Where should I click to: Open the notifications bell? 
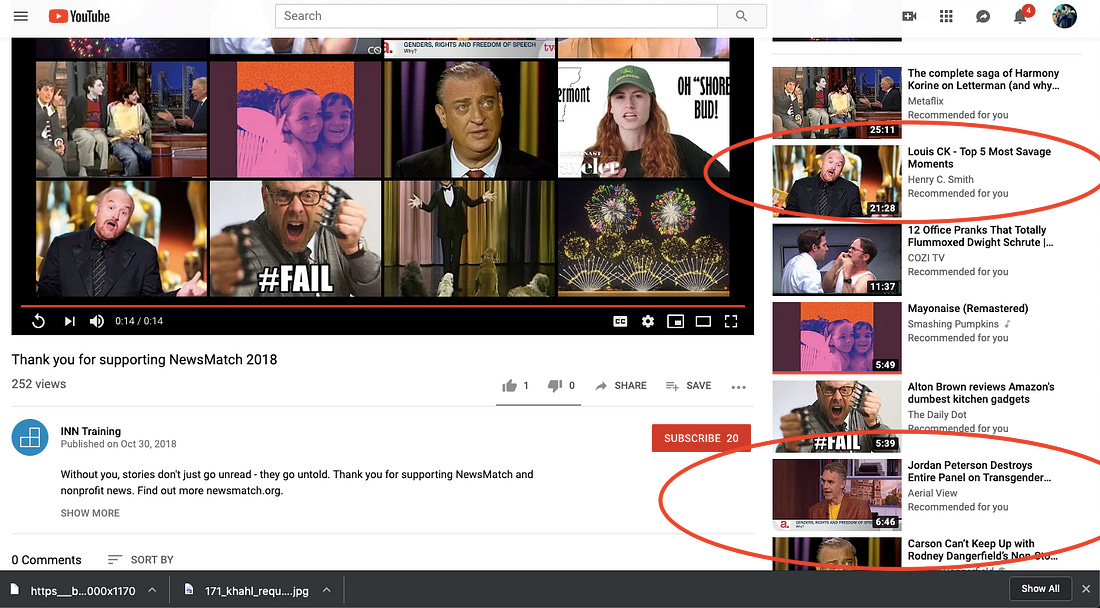pyautogui.click(x=1020, y=16)
